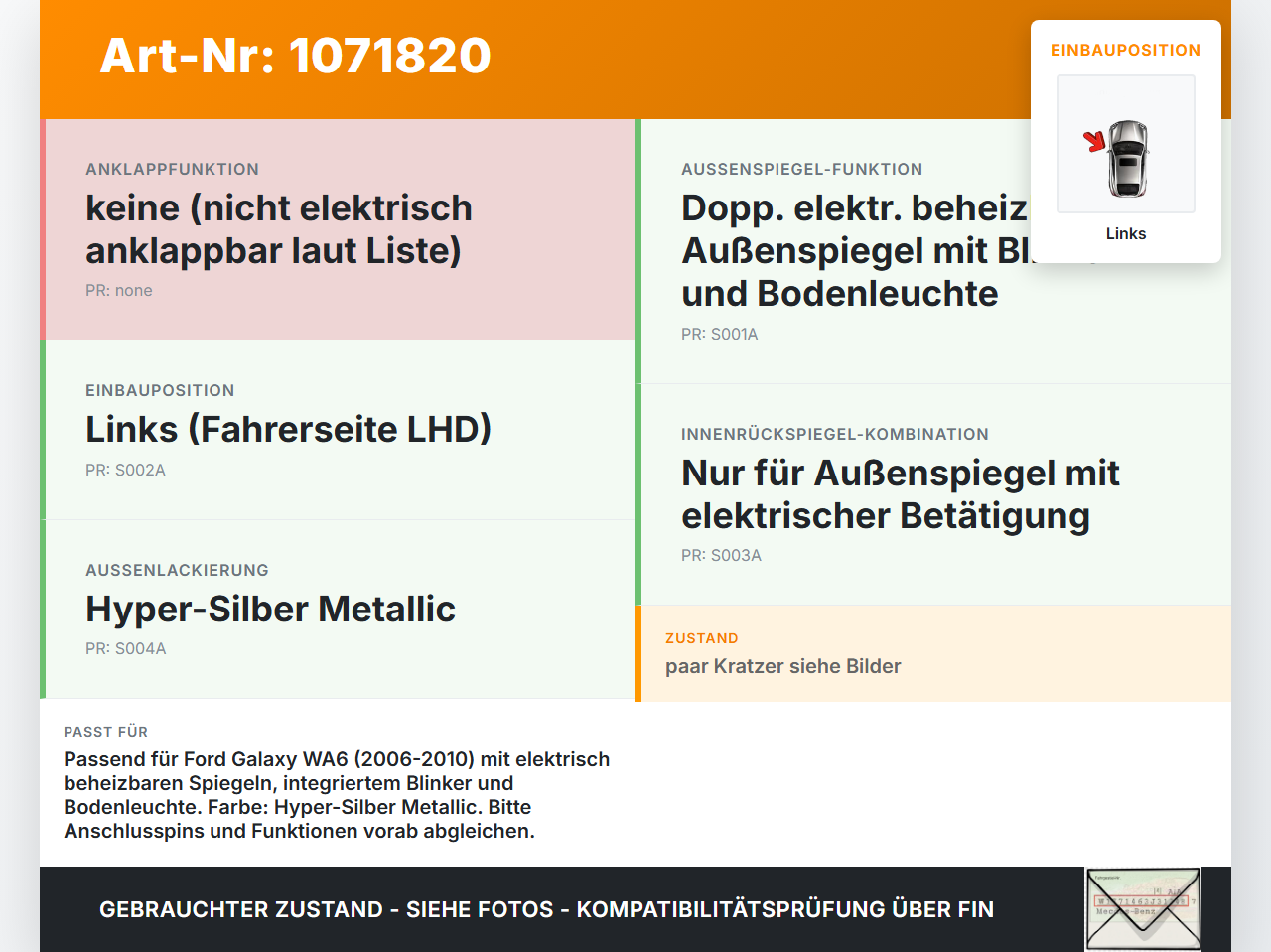Viewport: 1271px width, 952px height.
Task: Select the Art-Nr: 1071820 heading
Action: pos(296,56)
